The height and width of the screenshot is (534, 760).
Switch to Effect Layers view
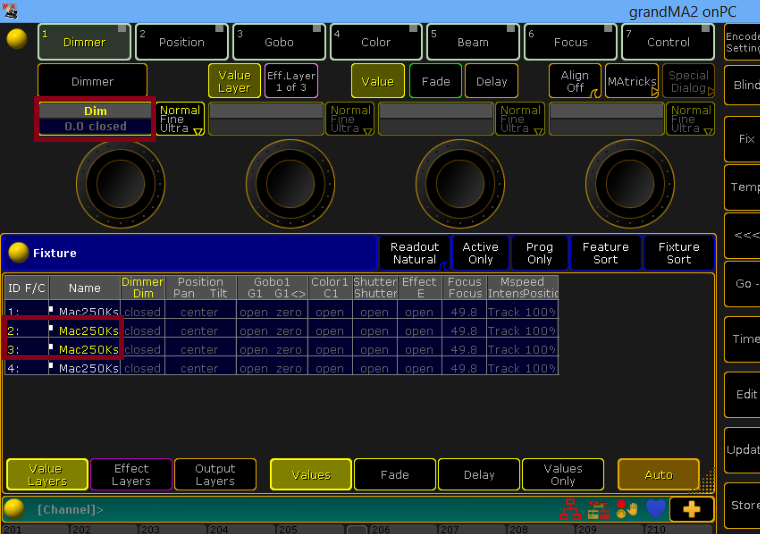point(131,474)
